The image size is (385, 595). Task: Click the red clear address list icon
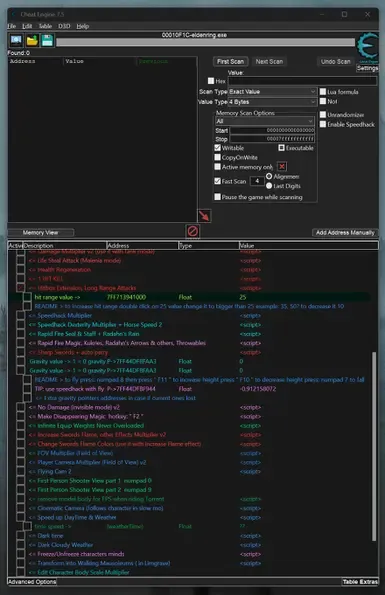pyautogui.click(x=193, y=231)
